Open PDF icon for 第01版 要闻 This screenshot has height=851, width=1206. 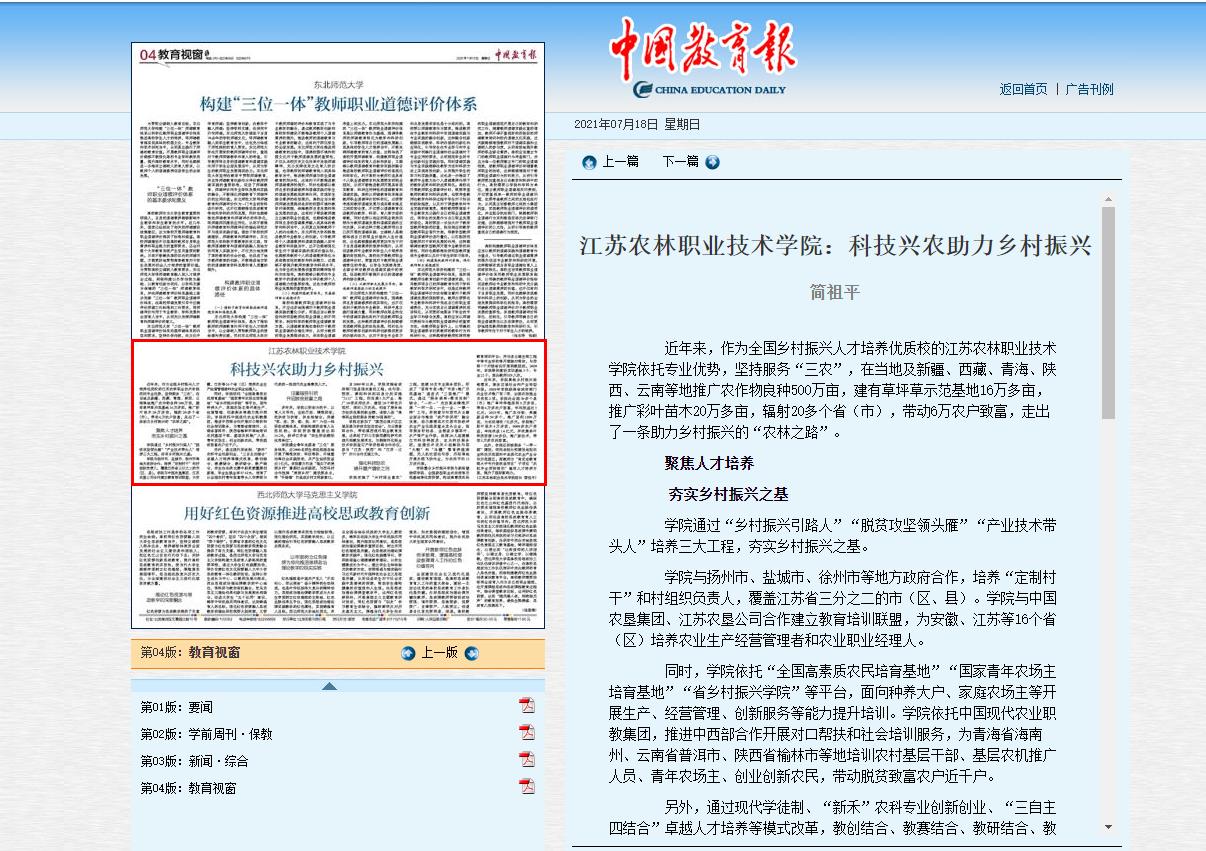pyautogui.click(x=527, y=706)
